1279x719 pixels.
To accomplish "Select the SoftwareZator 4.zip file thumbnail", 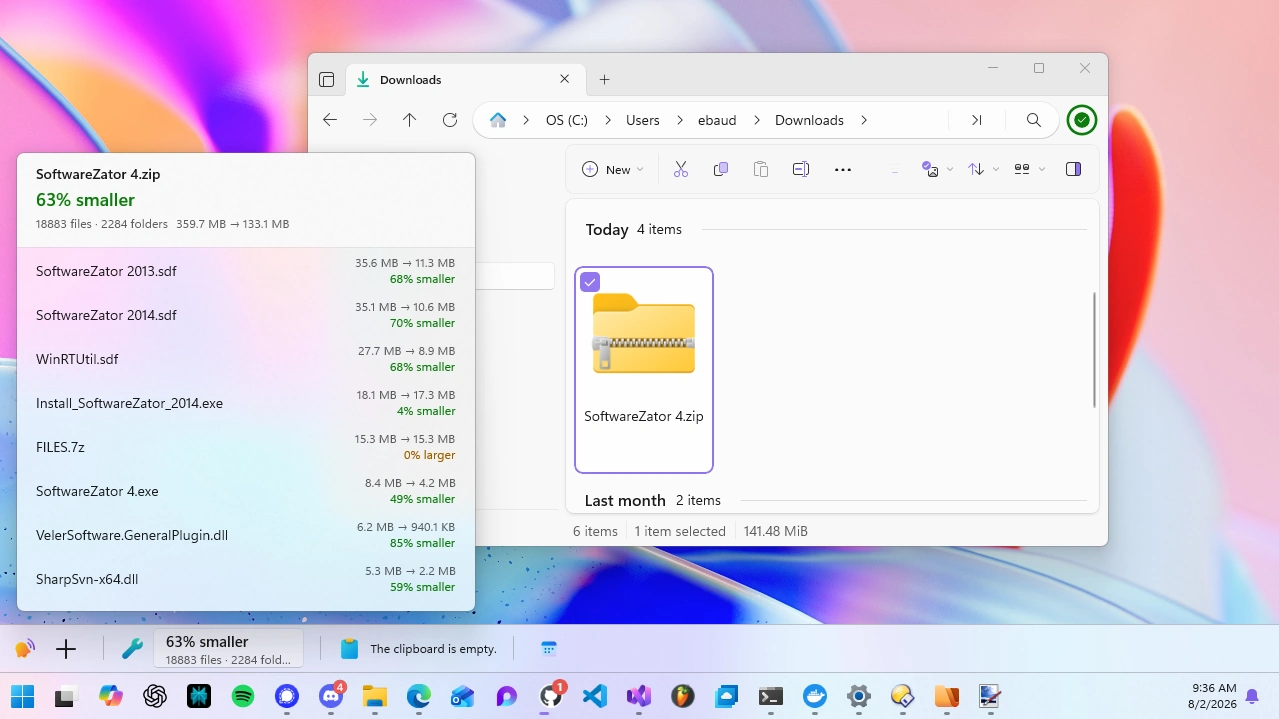I will 644,369.
